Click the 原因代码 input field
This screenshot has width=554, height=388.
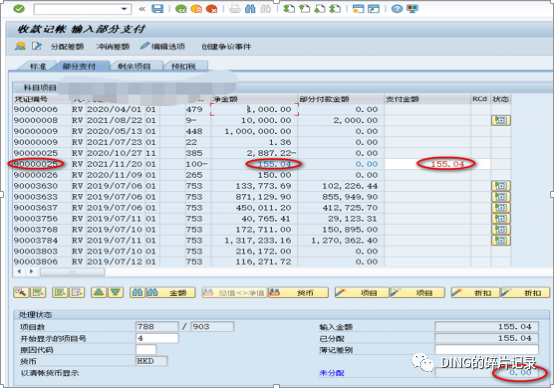[146, 350]
